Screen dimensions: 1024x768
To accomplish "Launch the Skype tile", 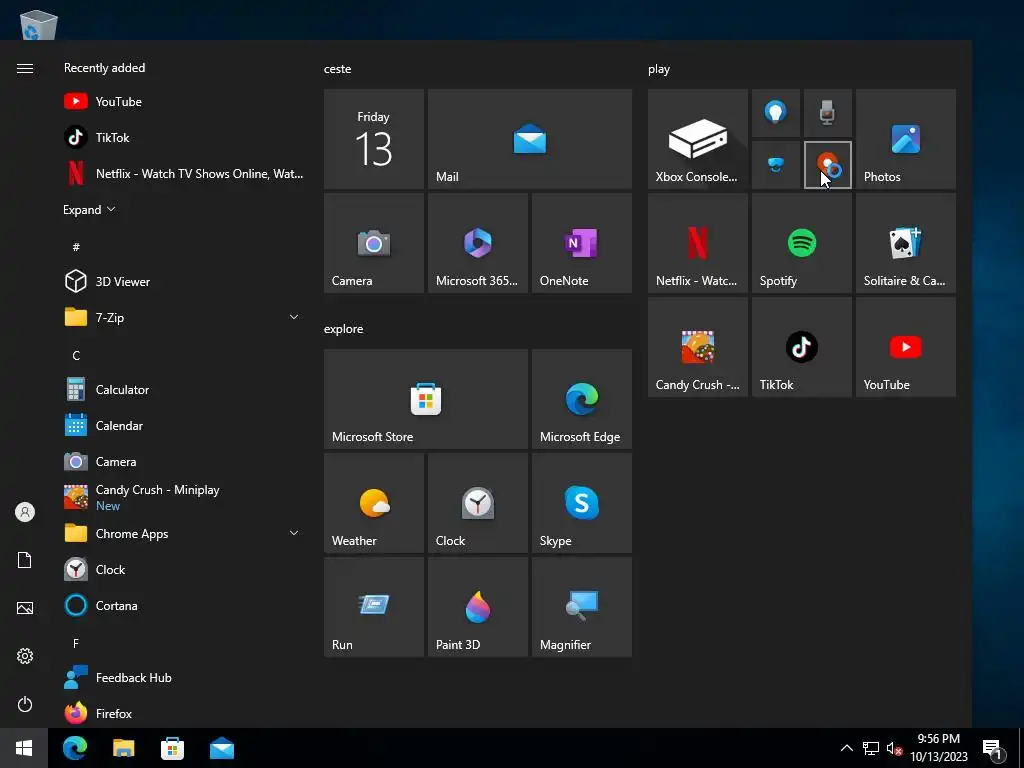I will [x=581, y=503].
